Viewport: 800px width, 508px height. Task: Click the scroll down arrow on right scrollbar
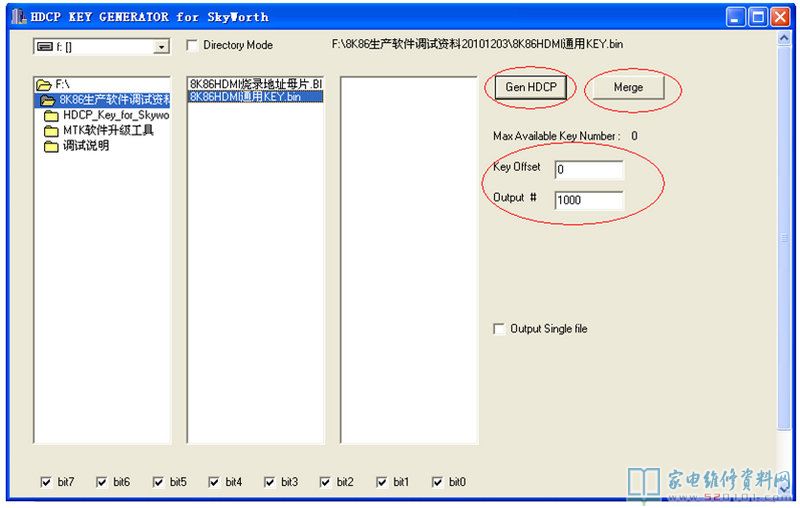click(784, 490)
